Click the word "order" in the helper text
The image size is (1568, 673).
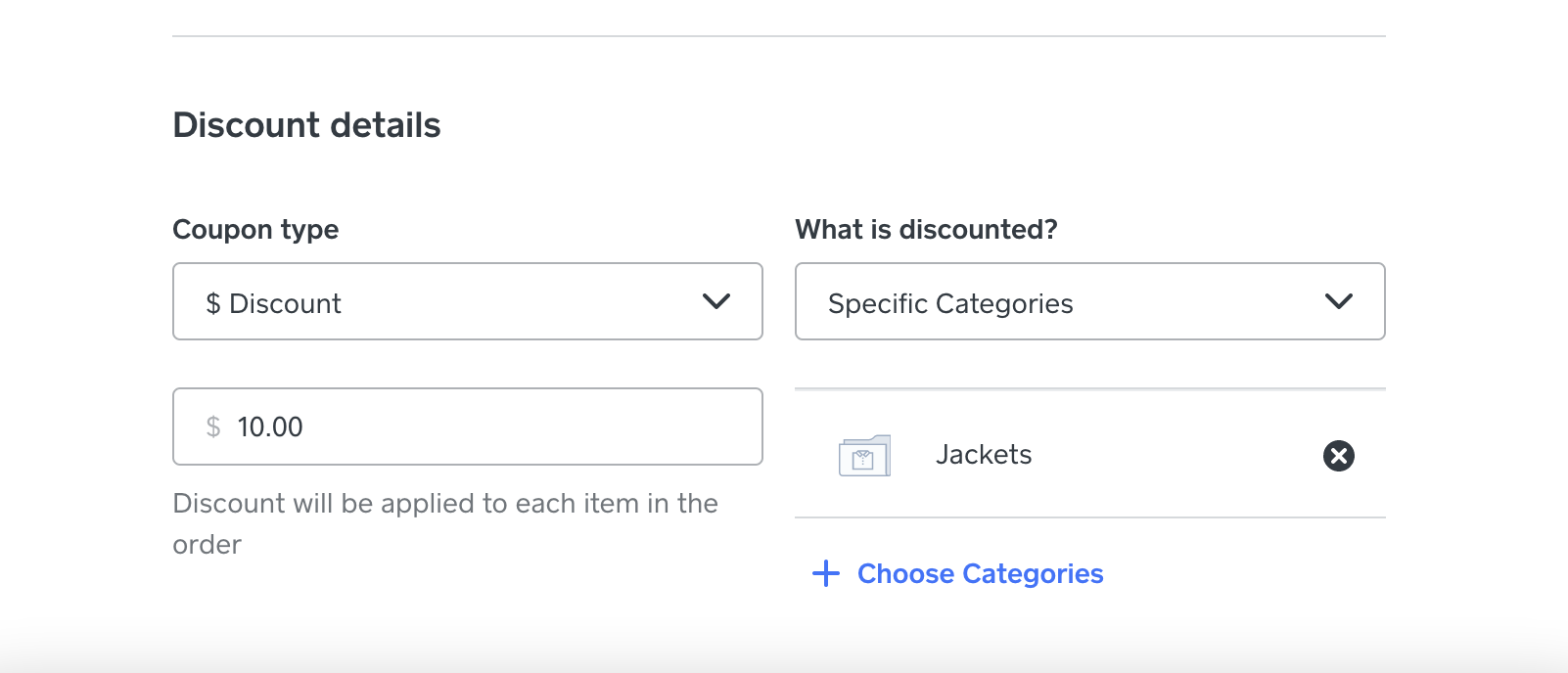click(207, 545)
